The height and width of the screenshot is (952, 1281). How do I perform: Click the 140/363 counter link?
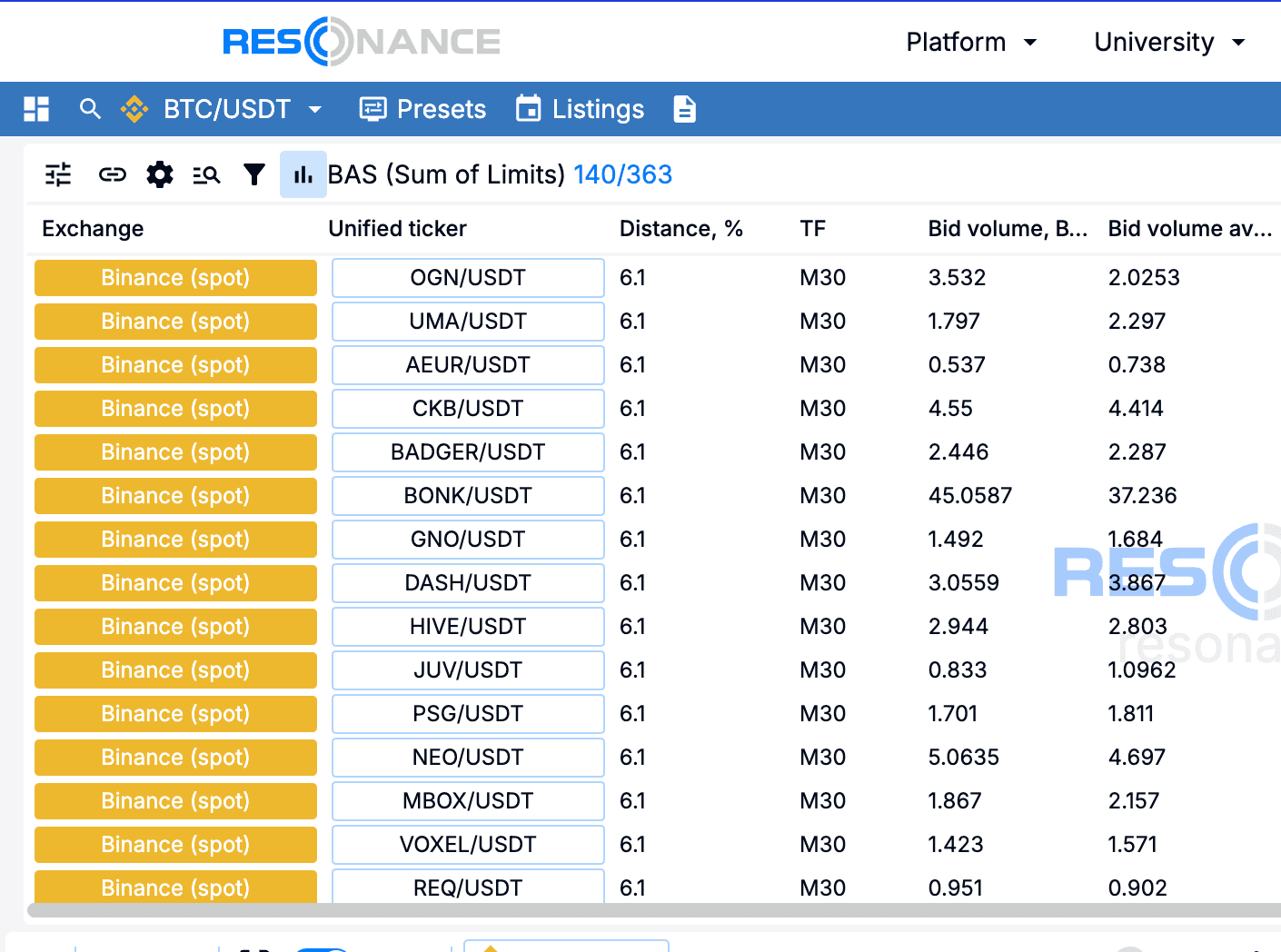623,174
